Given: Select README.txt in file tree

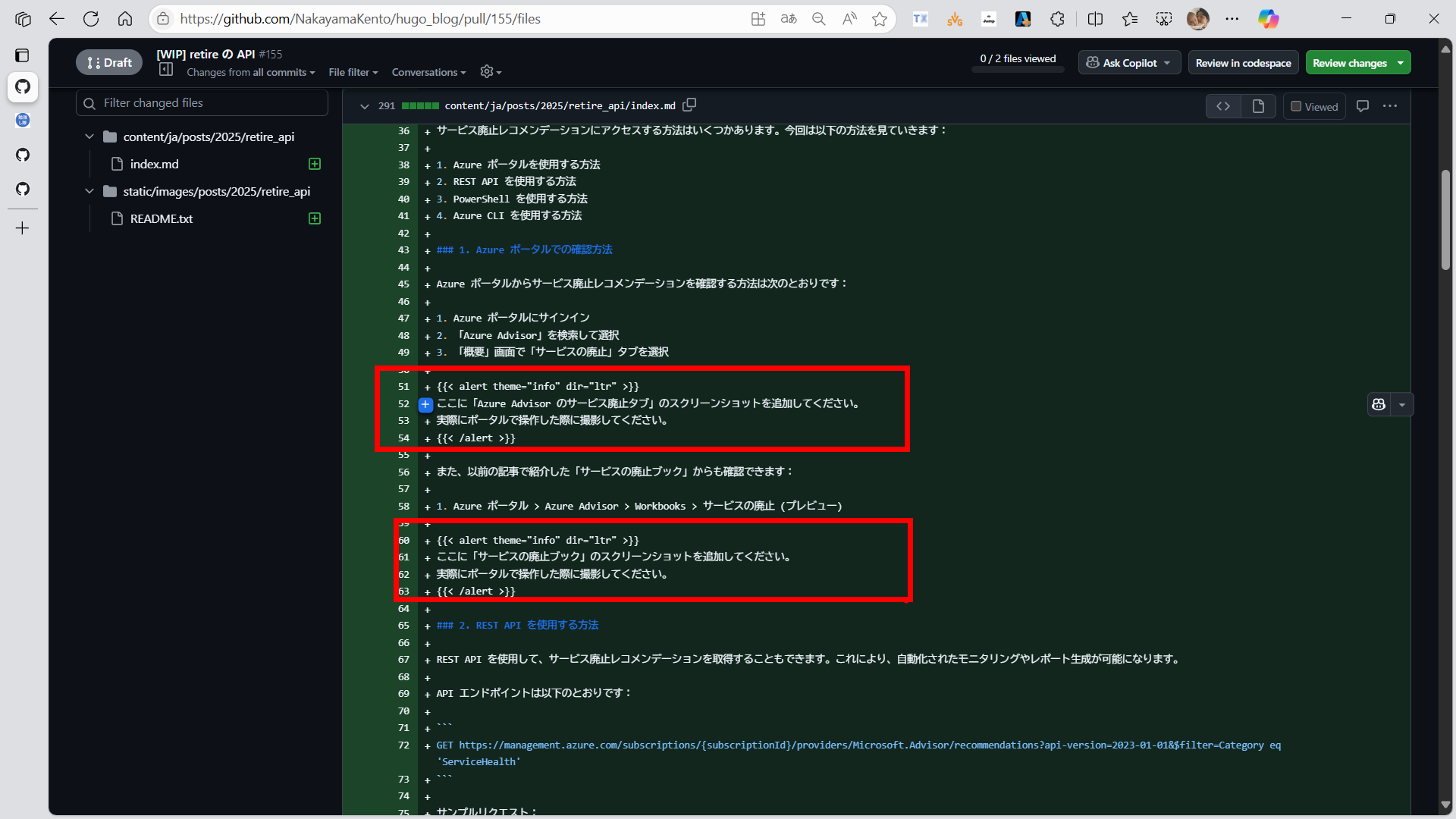Looking at the screenshot, I should click(x=162, y=218).
